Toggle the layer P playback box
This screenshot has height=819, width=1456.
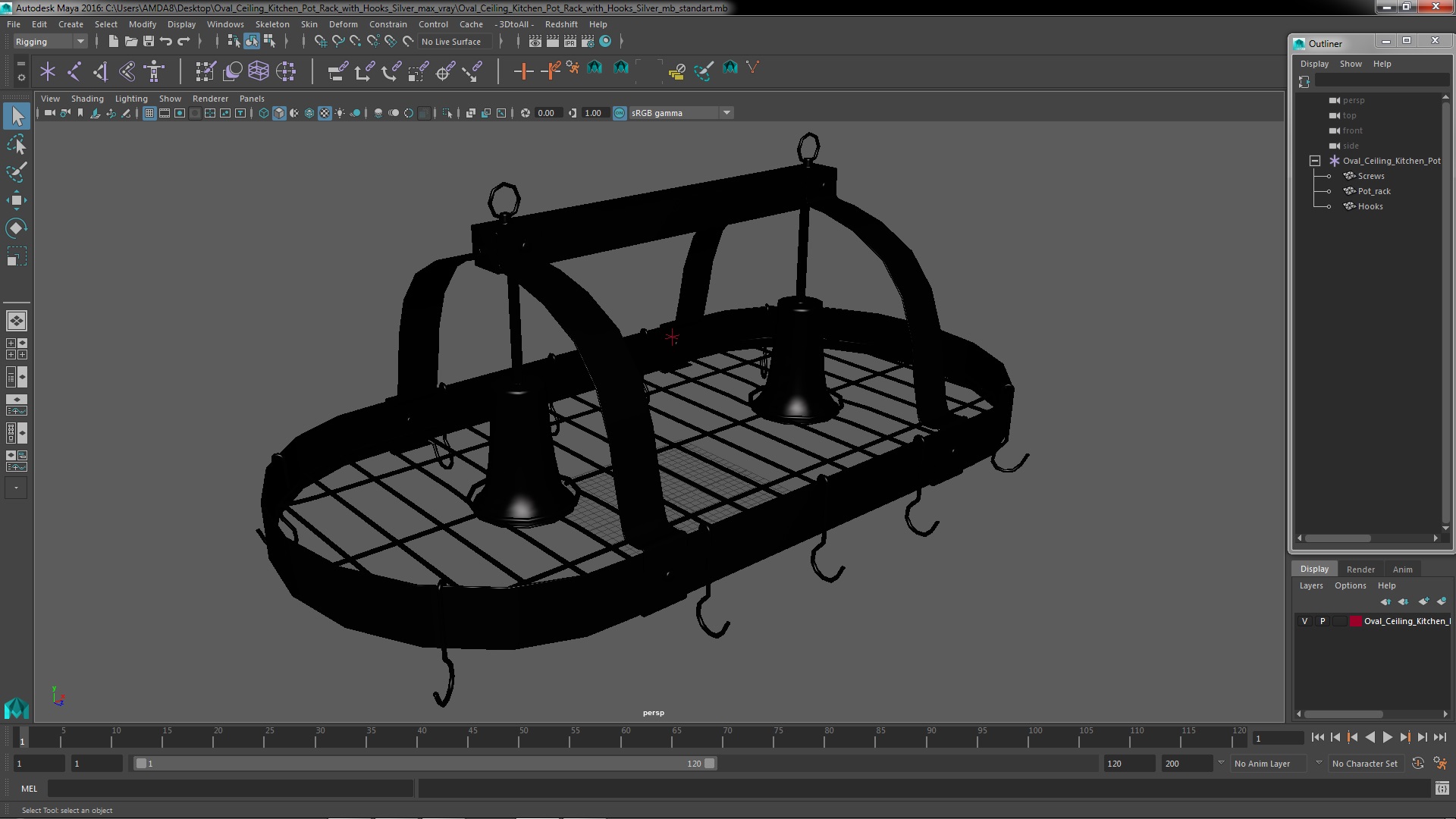(1323, 621)
